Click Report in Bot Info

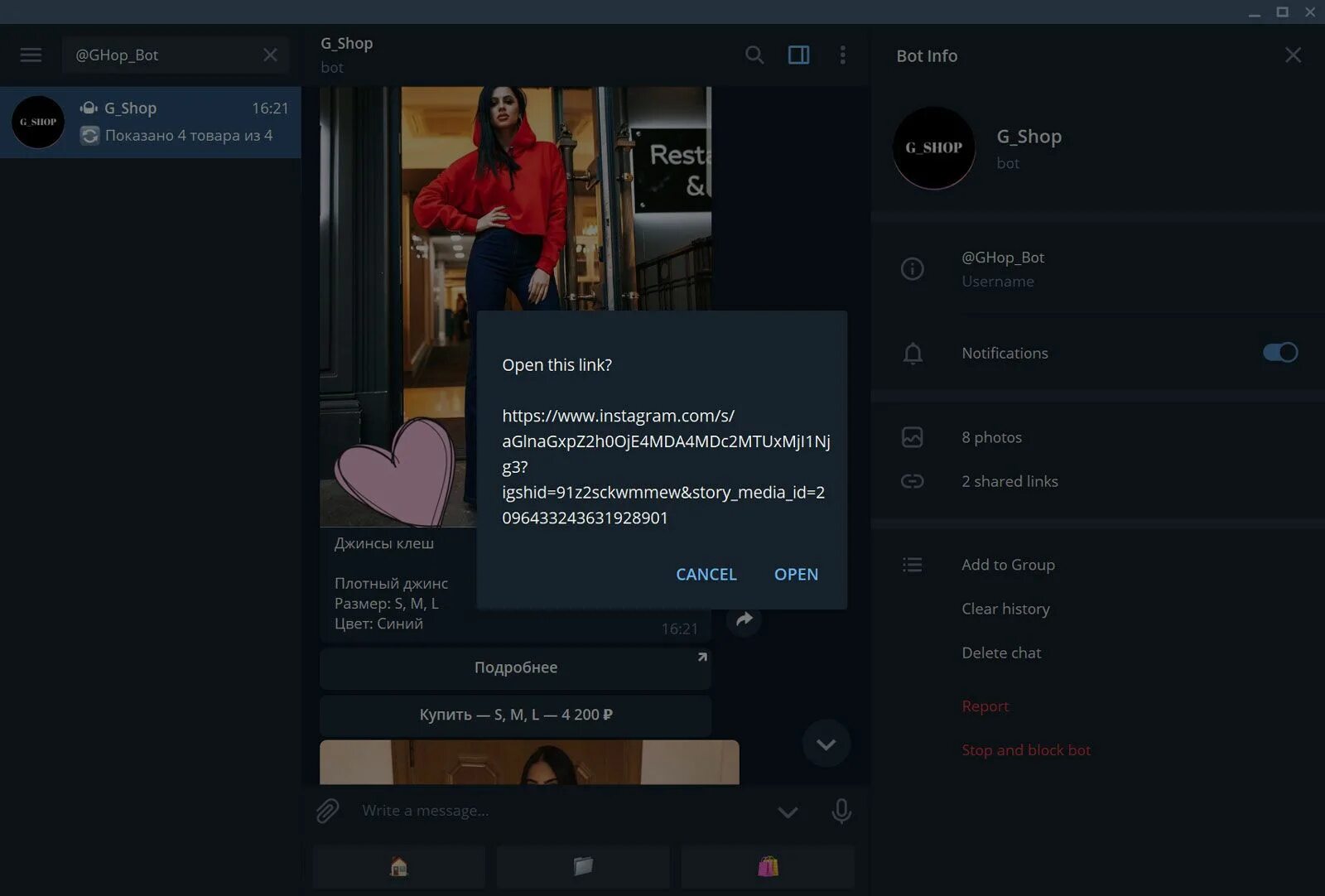[x=985, y=706]
